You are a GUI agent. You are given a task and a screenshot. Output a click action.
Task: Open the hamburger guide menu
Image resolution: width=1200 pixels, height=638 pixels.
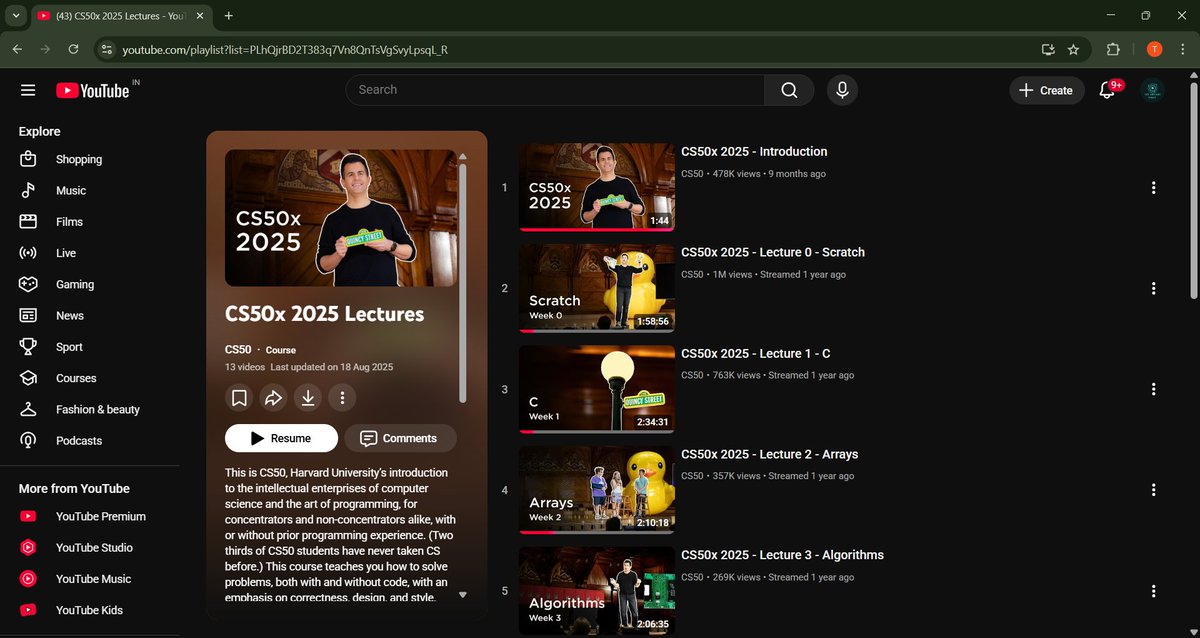28,90
